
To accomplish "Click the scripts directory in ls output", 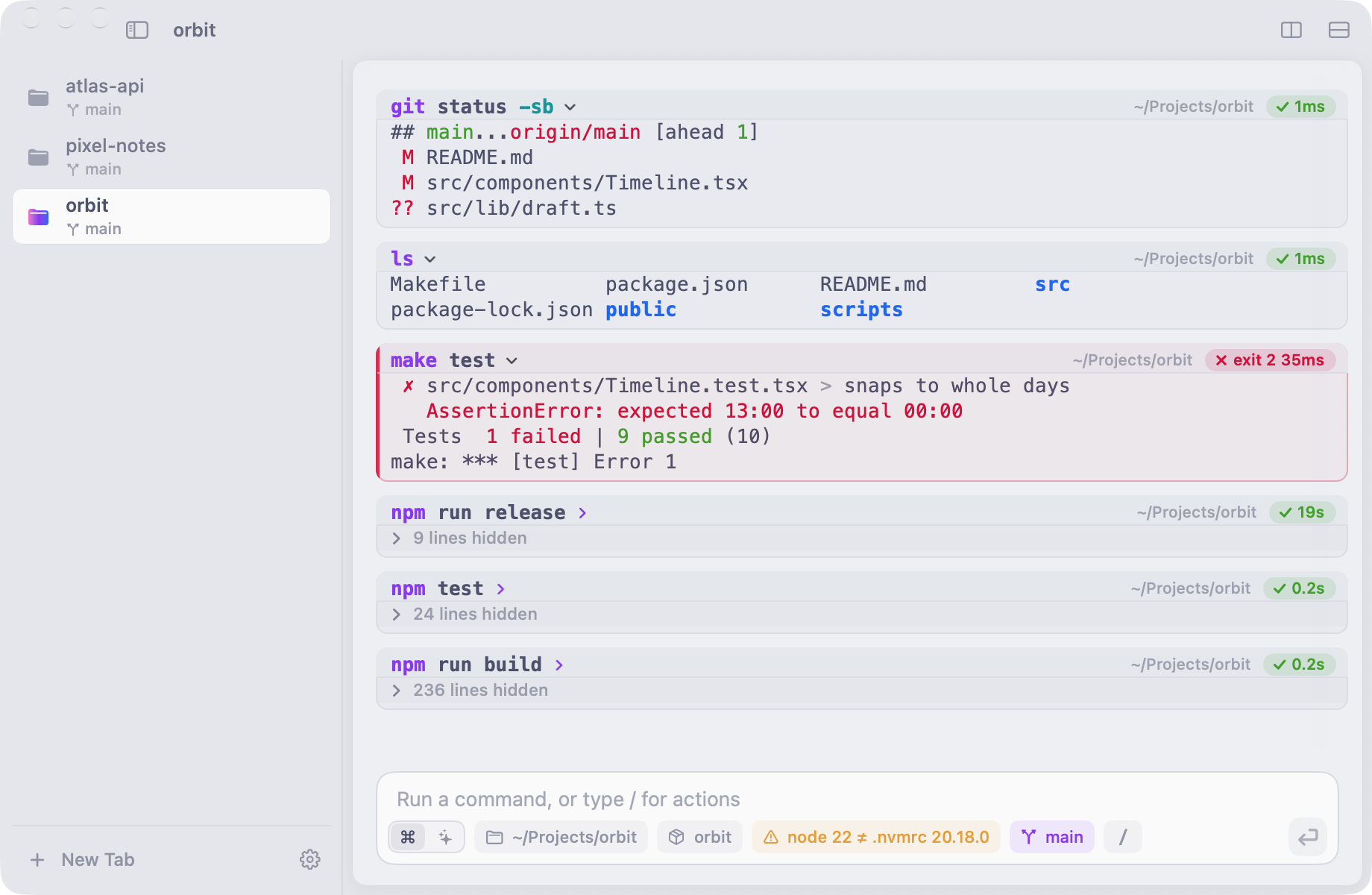I will [x=861, y=310].
